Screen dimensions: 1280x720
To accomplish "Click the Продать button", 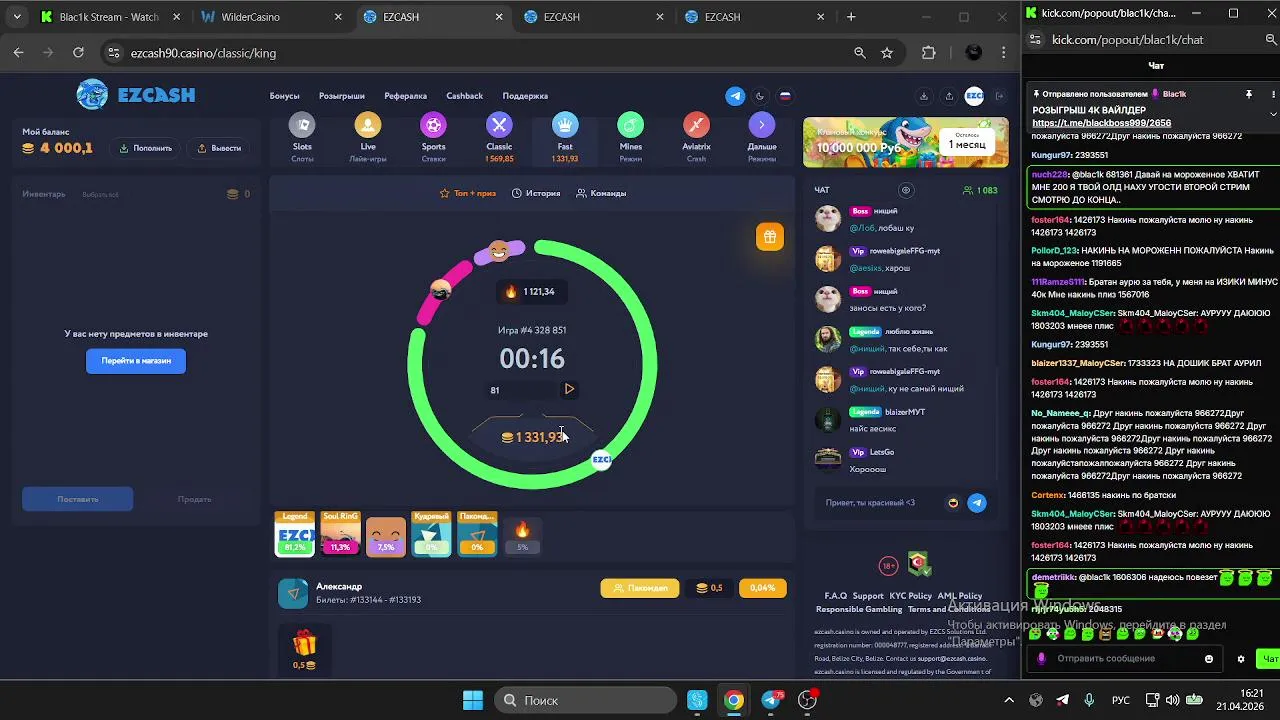I will coord(194,499).
